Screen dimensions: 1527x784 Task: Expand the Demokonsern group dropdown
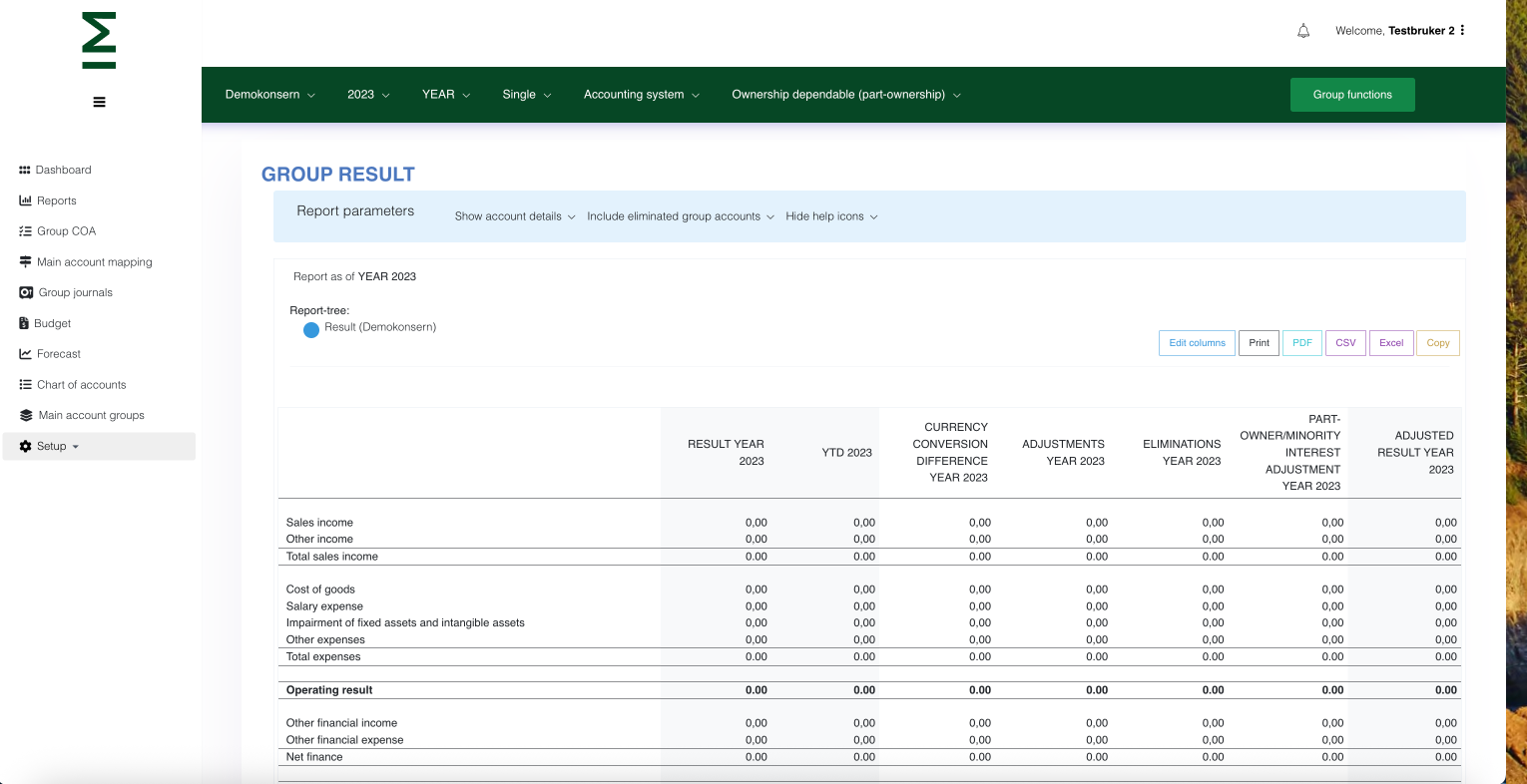coord(269,95)
